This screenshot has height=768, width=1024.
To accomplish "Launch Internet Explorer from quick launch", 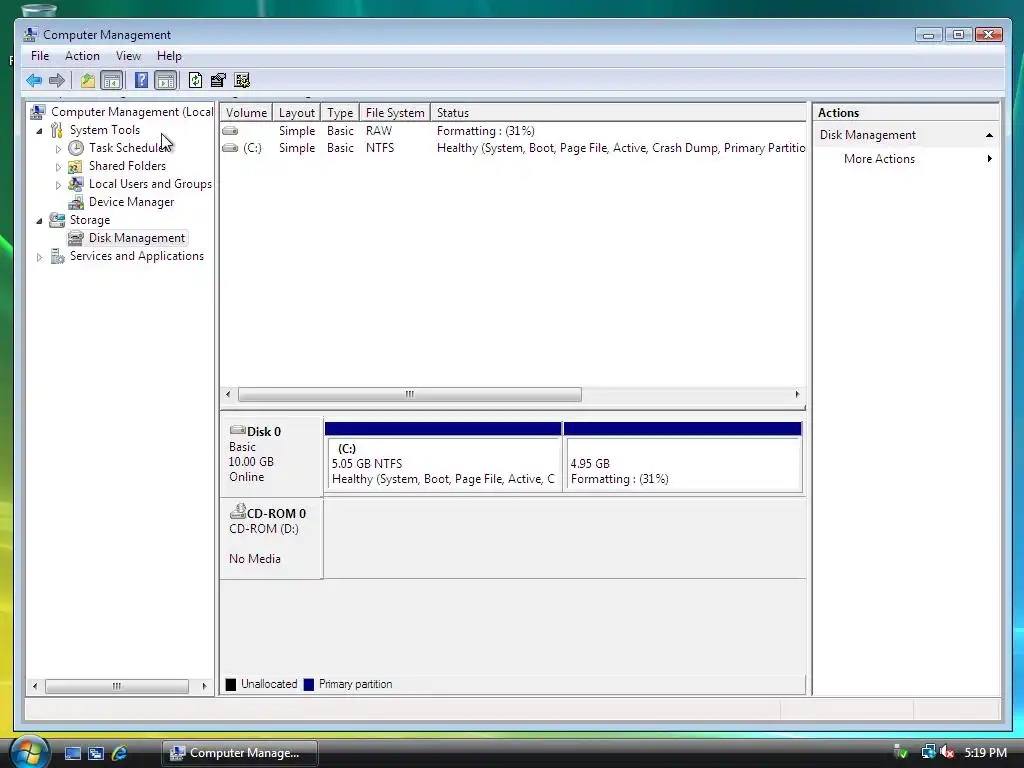I will pyautogui.click(x=120, y=753).
